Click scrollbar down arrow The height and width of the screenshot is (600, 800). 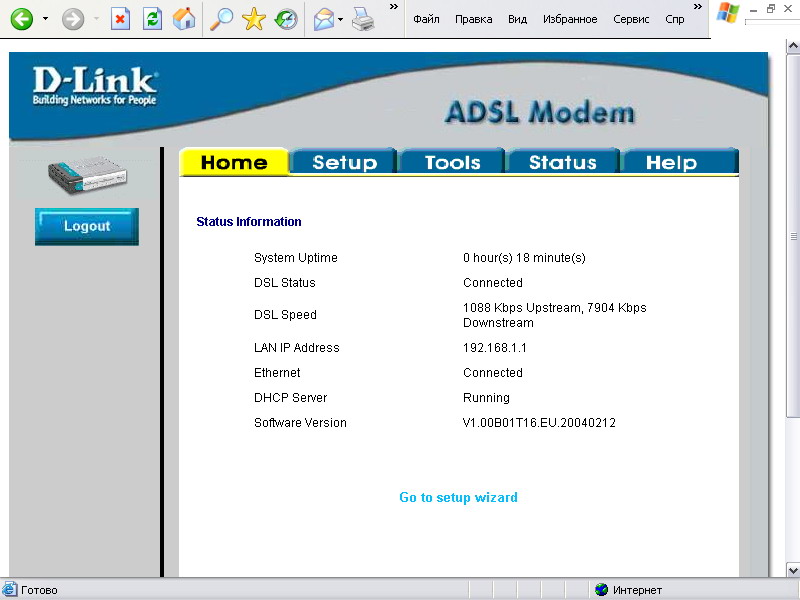793,570
